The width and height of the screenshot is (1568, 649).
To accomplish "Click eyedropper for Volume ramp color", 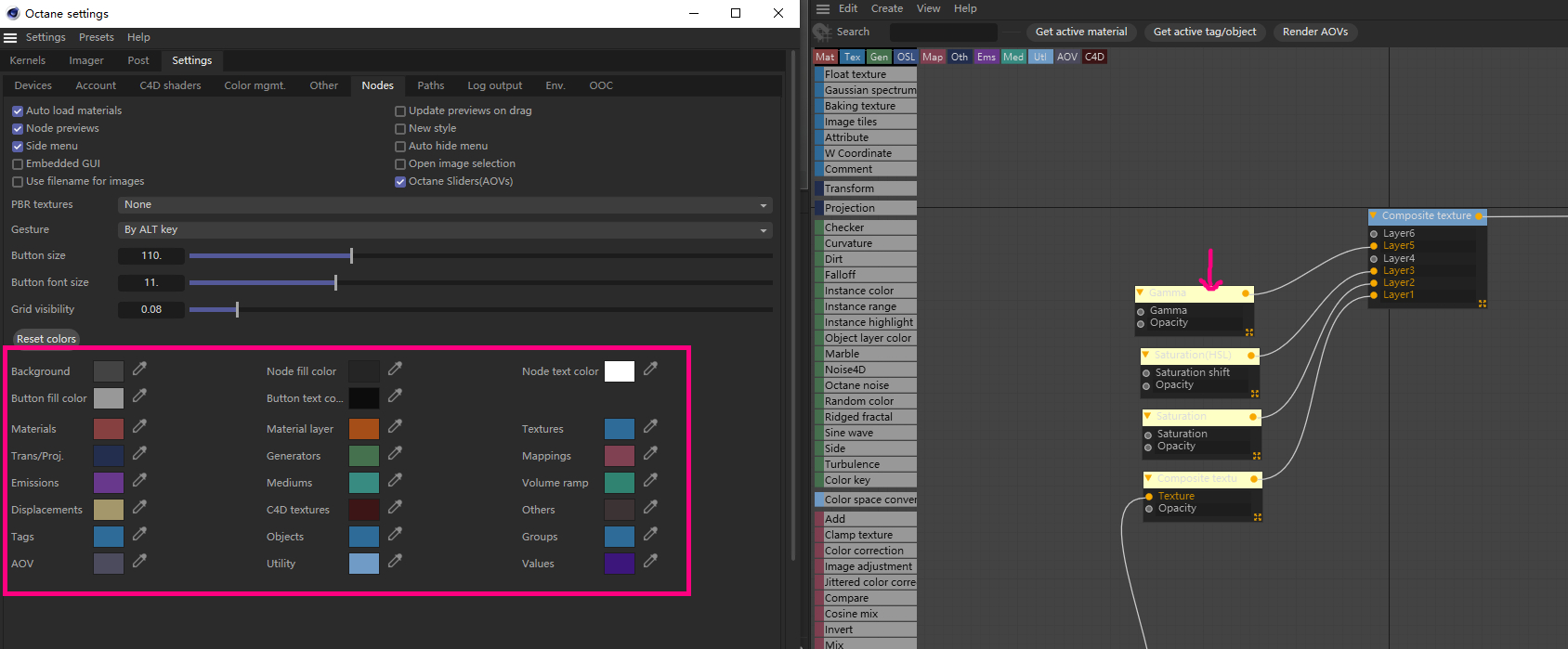I will (x=650, y=481).
